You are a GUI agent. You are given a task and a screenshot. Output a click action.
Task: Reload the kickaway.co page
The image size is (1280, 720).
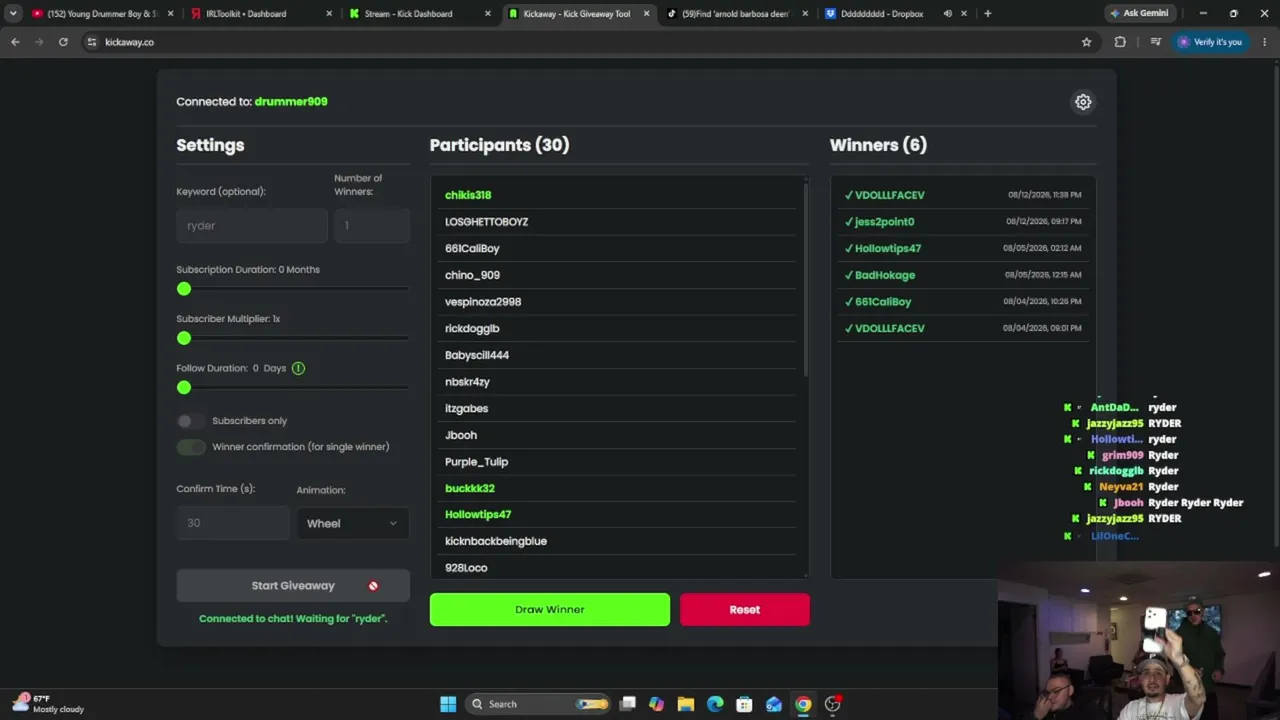(63, 42)
